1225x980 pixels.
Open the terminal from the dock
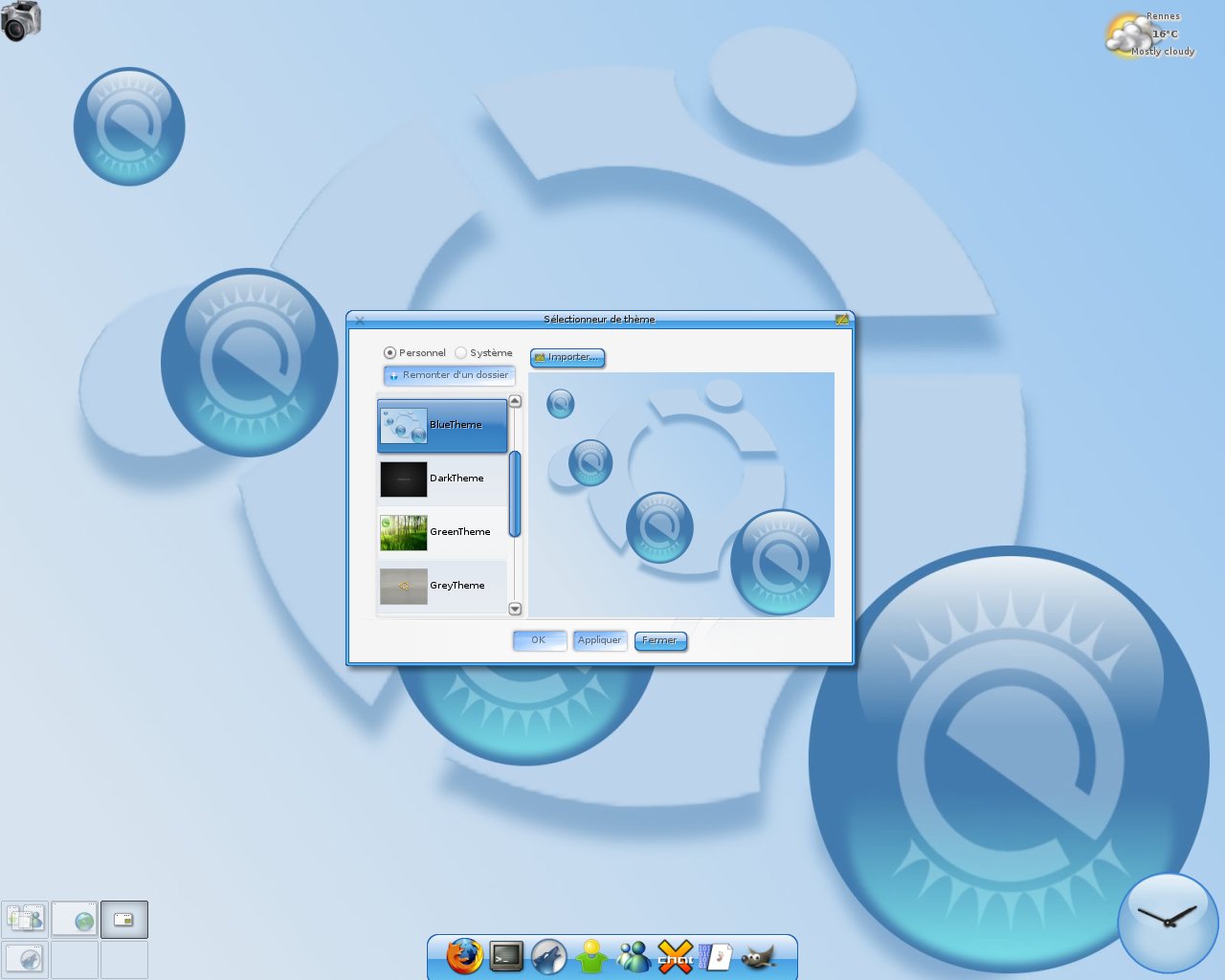(506, 956)
